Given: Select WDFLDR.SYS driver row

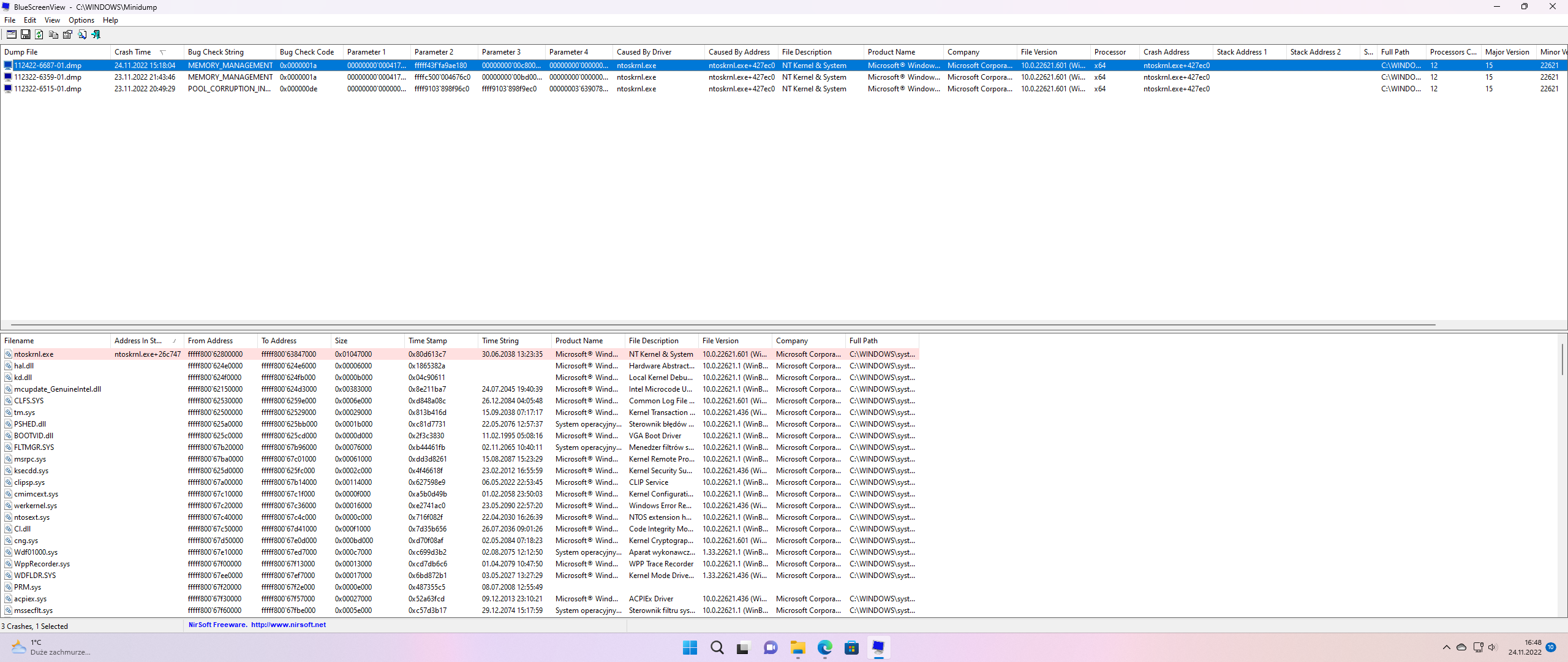Looking at the screenshot, I should [459, 576].
